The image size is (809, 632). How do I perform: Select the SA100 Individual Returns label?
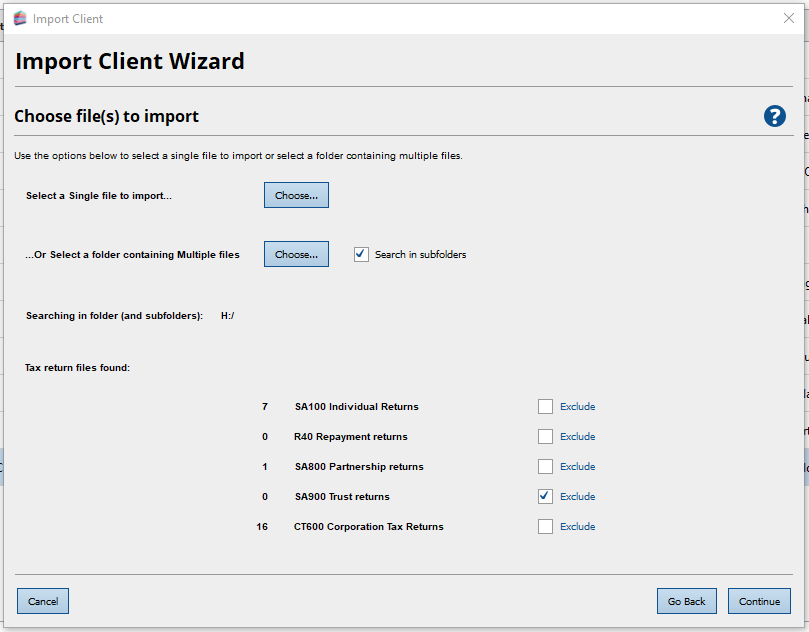point(356,407)
